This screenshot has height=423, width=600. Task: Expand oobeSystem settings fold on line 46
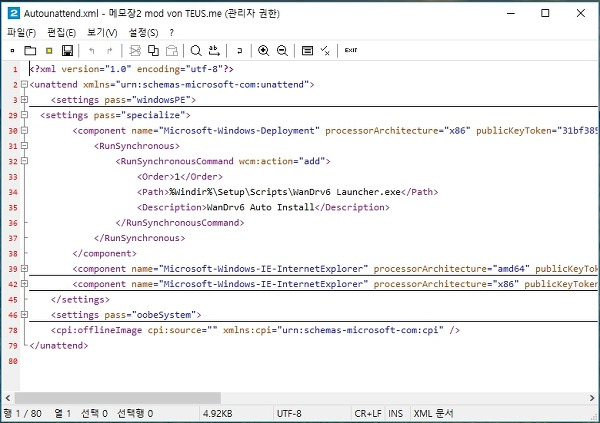pyautogui.click(x=24, y=315)
